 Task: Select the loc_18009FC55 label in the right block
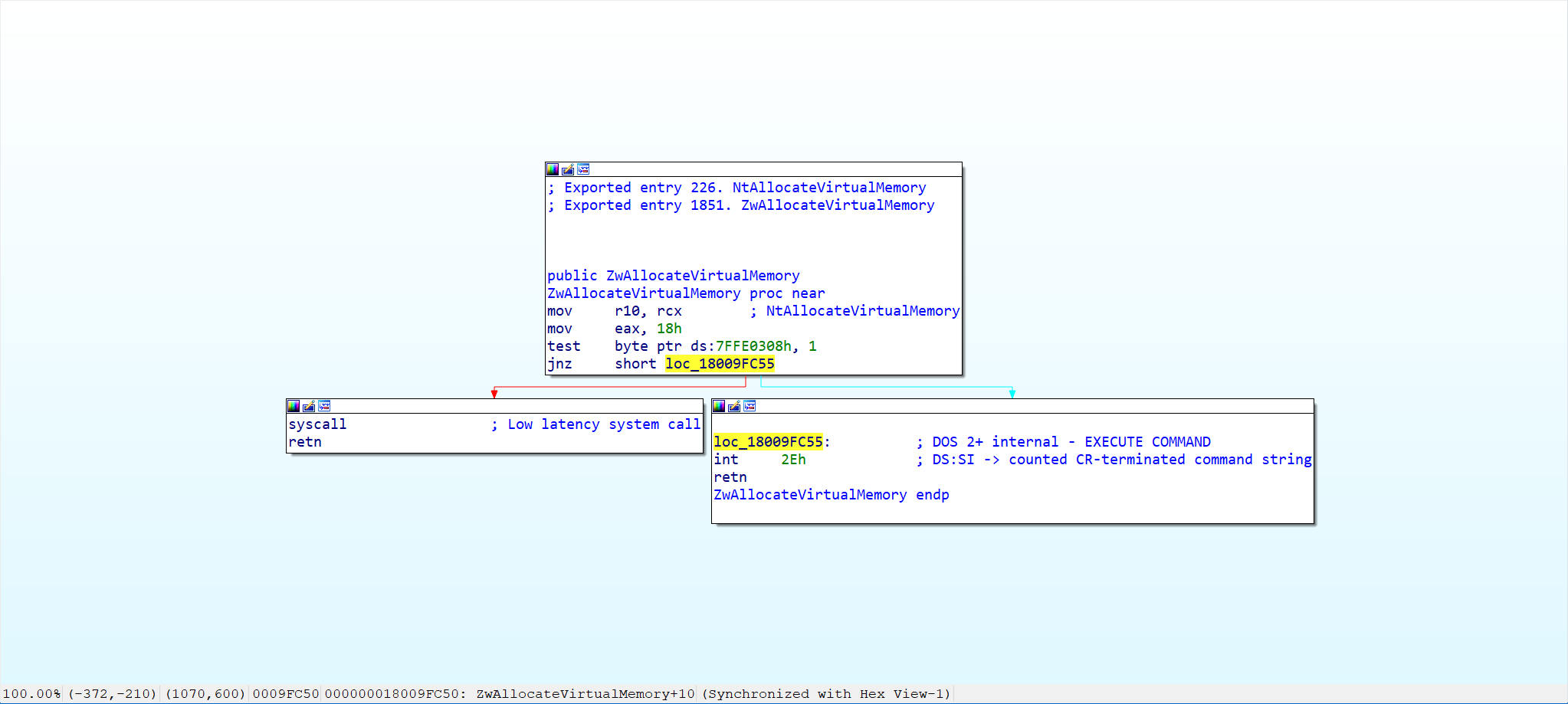(768, 442)
